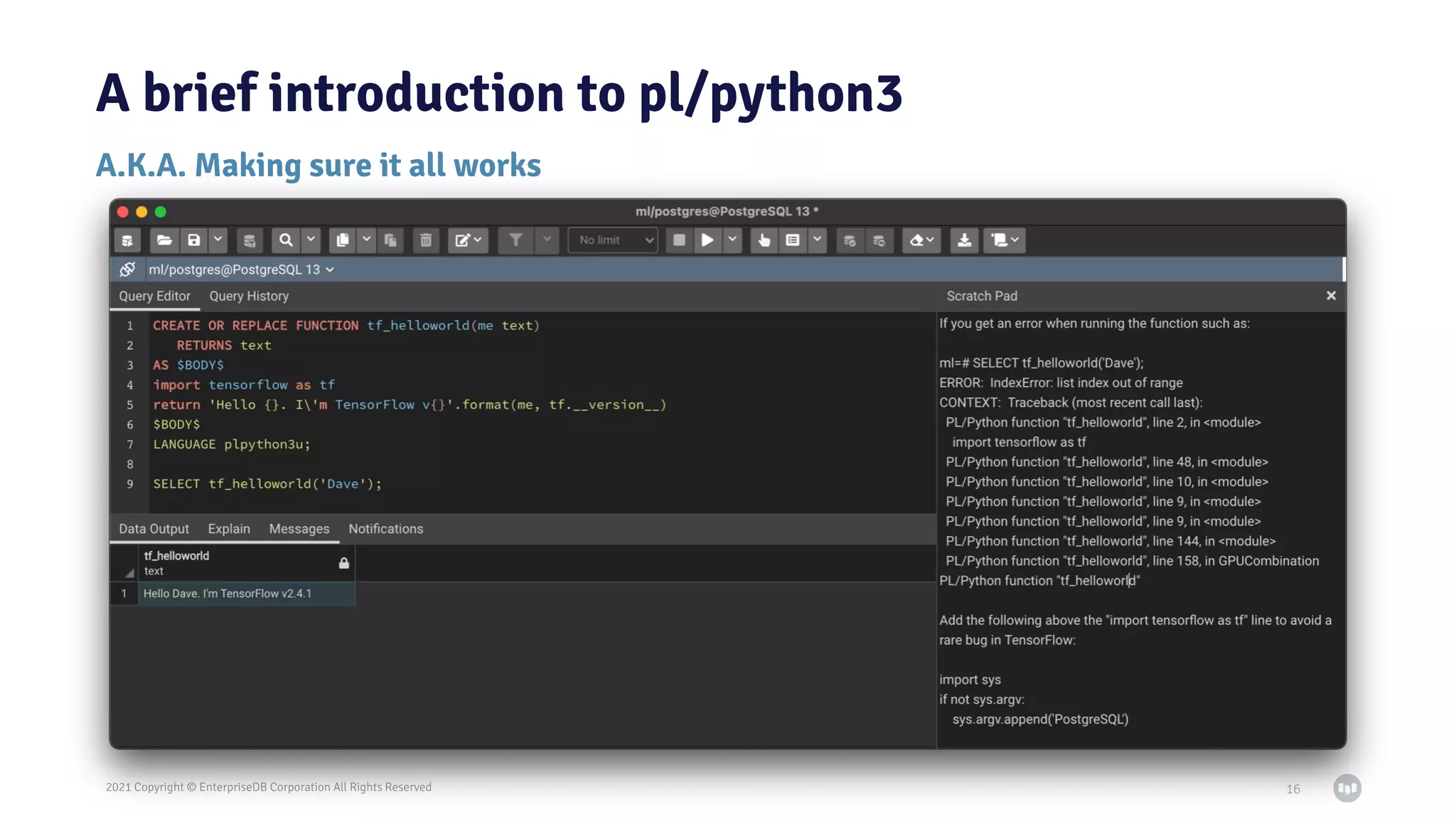Click the paste rows icon
Image resolution: width=1456 pixels, height=819 pixels.
click(390, 240)
